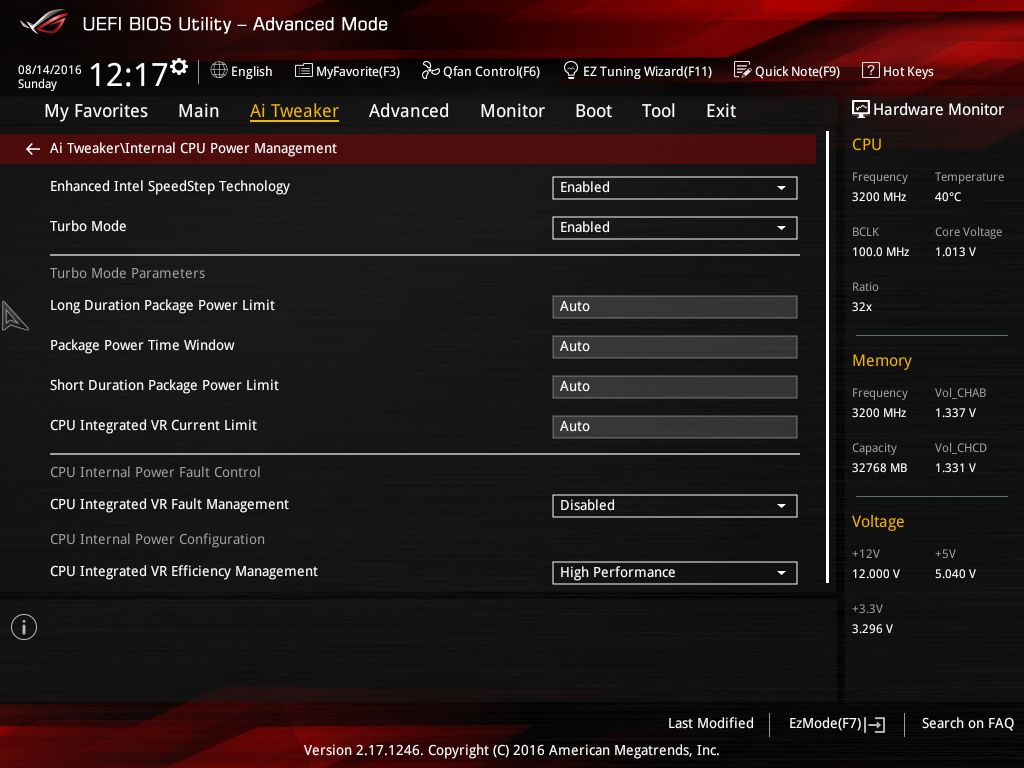Open Quick Note(F9) notepad icon

click(742, 71)
